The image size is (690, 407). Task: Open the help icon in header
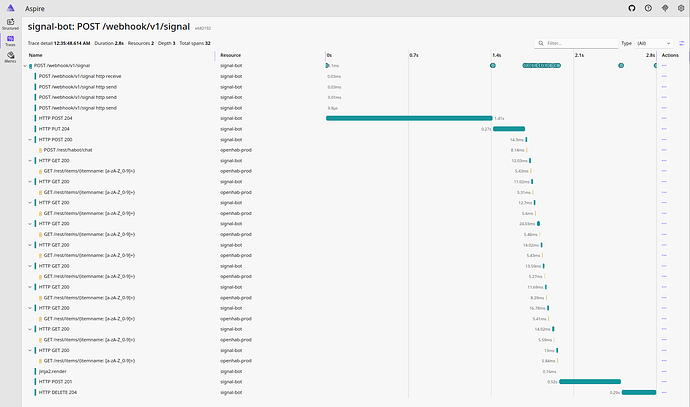(x=648, y=8)
